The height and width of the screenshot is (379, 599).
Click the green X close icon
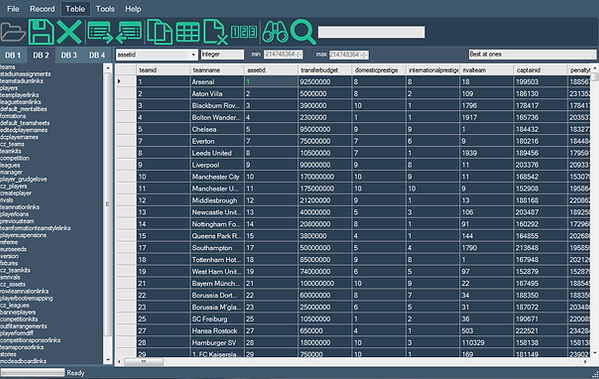[x=69, y=32]
